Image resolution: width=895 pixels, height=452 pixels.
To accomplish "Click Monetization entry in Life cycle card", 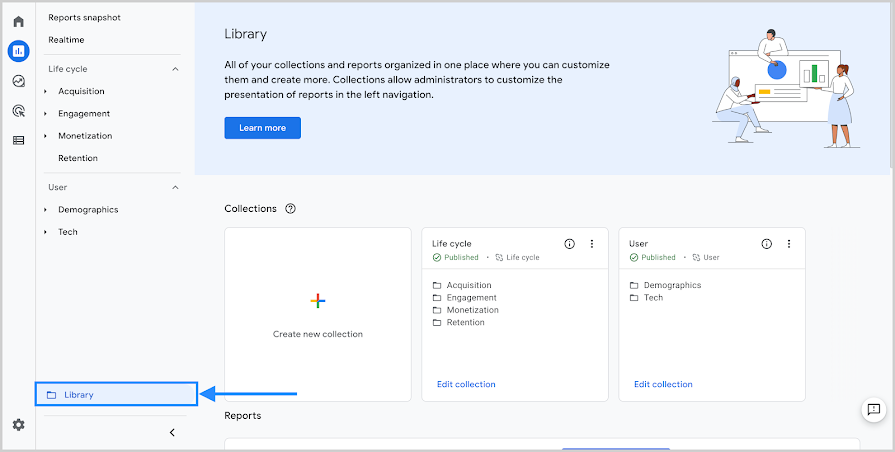I will [x=473, y=310].
